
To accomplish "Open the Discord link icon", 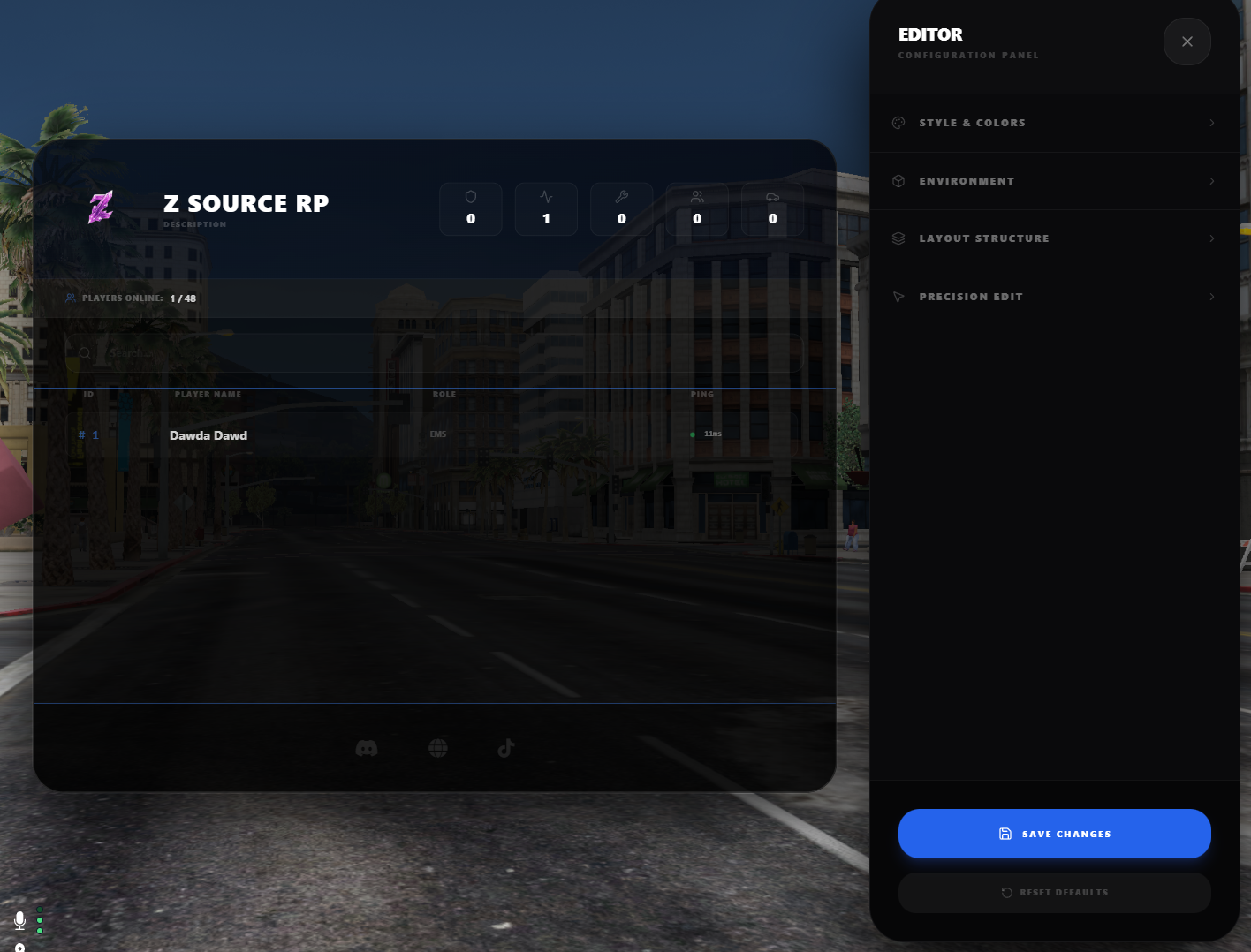I will coord(367,748).
